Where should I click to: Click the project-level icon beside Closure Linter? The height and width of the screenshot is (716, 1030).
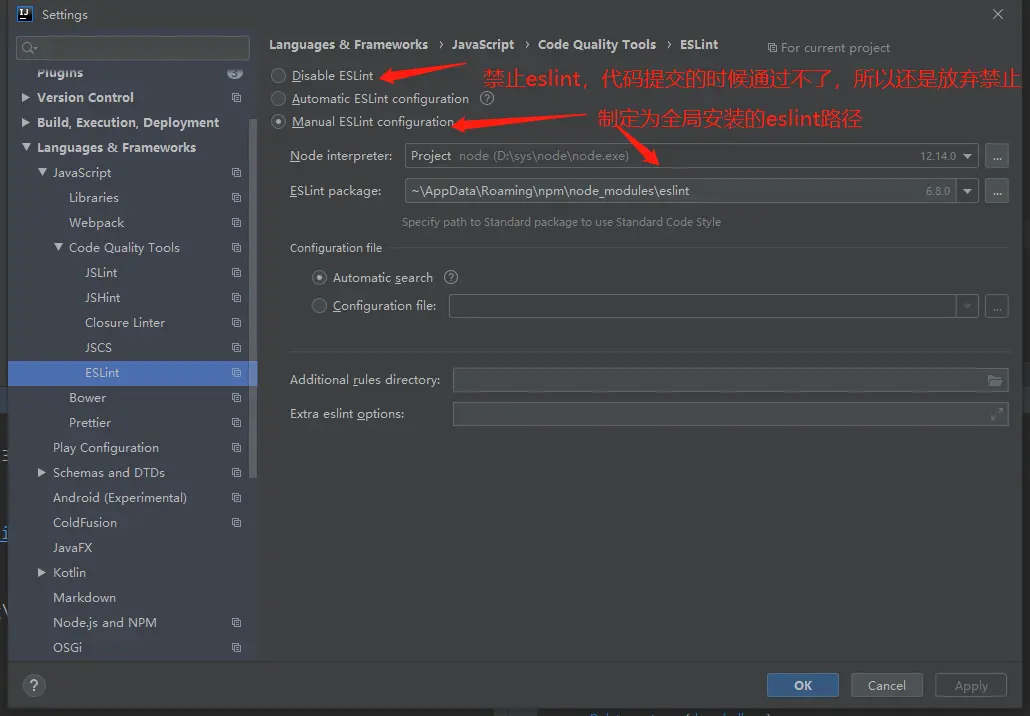236,322
